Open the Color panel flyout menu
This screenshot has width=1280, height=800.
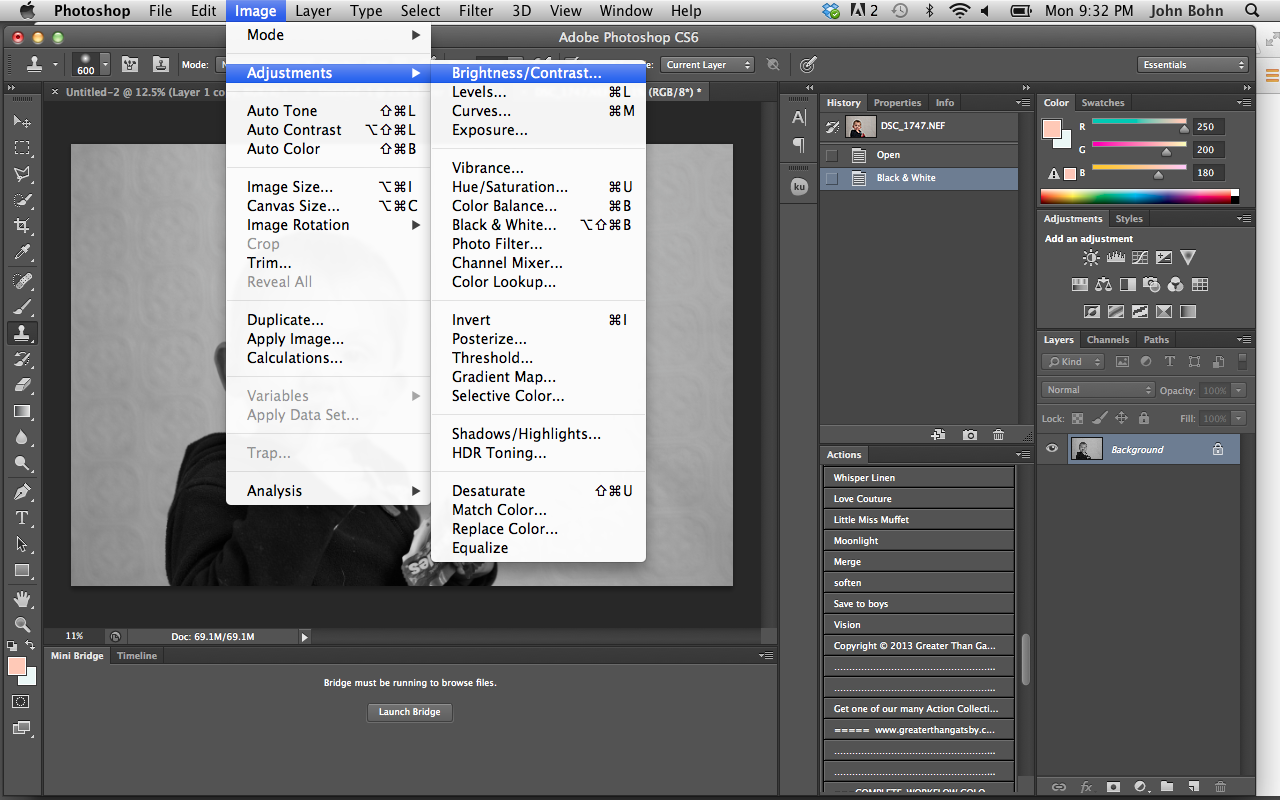tap(1243, 103)
